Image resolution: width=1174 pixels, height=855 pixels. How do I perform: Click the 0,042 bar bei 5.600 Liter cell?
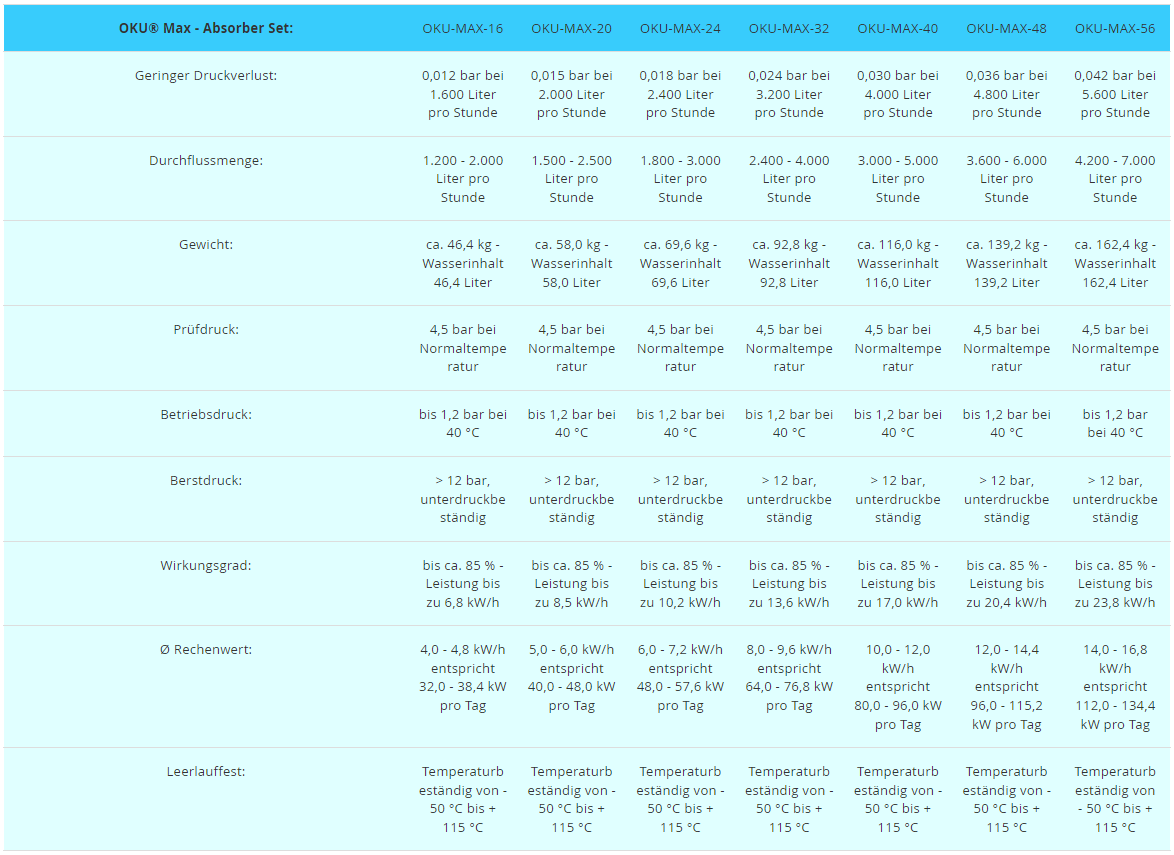[x=1115, y=94]
